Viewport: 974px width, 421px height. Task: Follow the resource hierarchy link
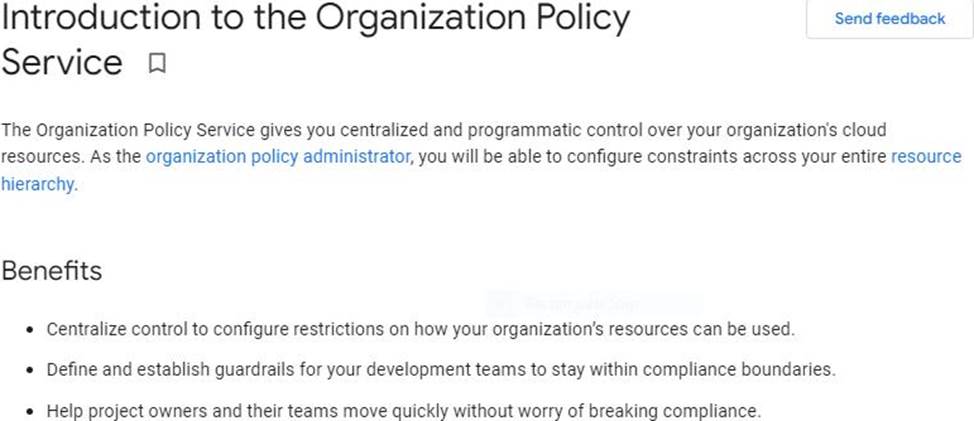pos(925,157)
